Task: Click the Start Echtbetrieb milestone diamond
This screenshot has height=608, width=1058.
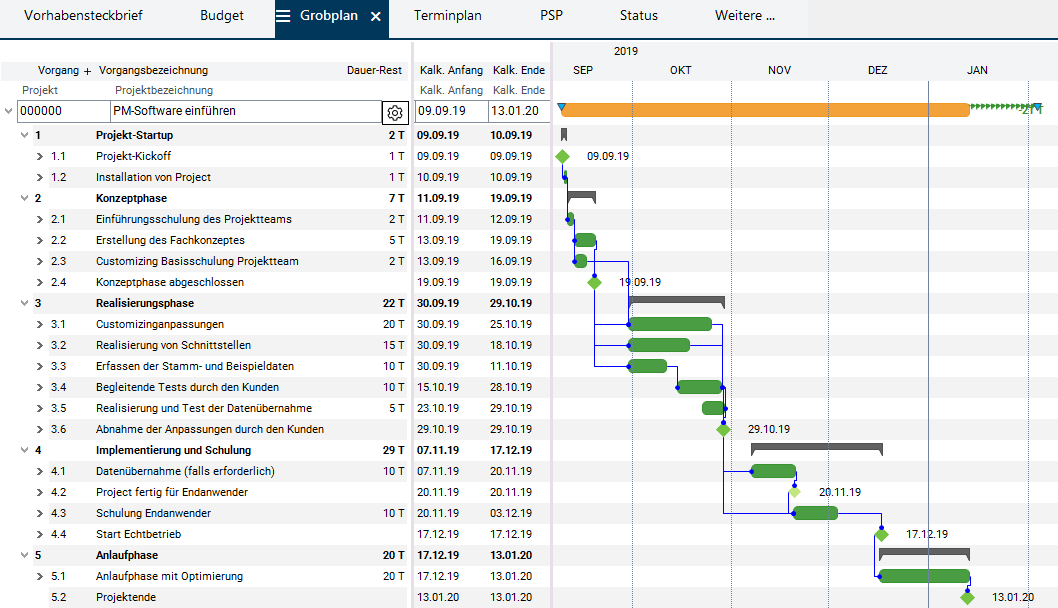Action: [x=881, y=534]
